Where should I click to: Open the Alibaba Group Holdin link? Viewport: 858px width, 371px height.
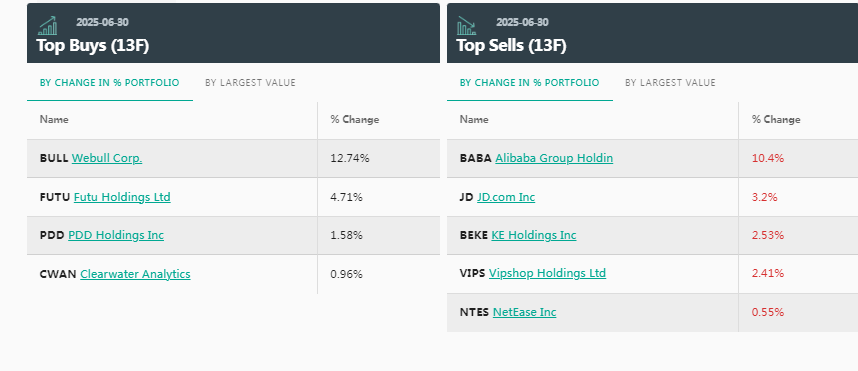[x=554, y=158]
